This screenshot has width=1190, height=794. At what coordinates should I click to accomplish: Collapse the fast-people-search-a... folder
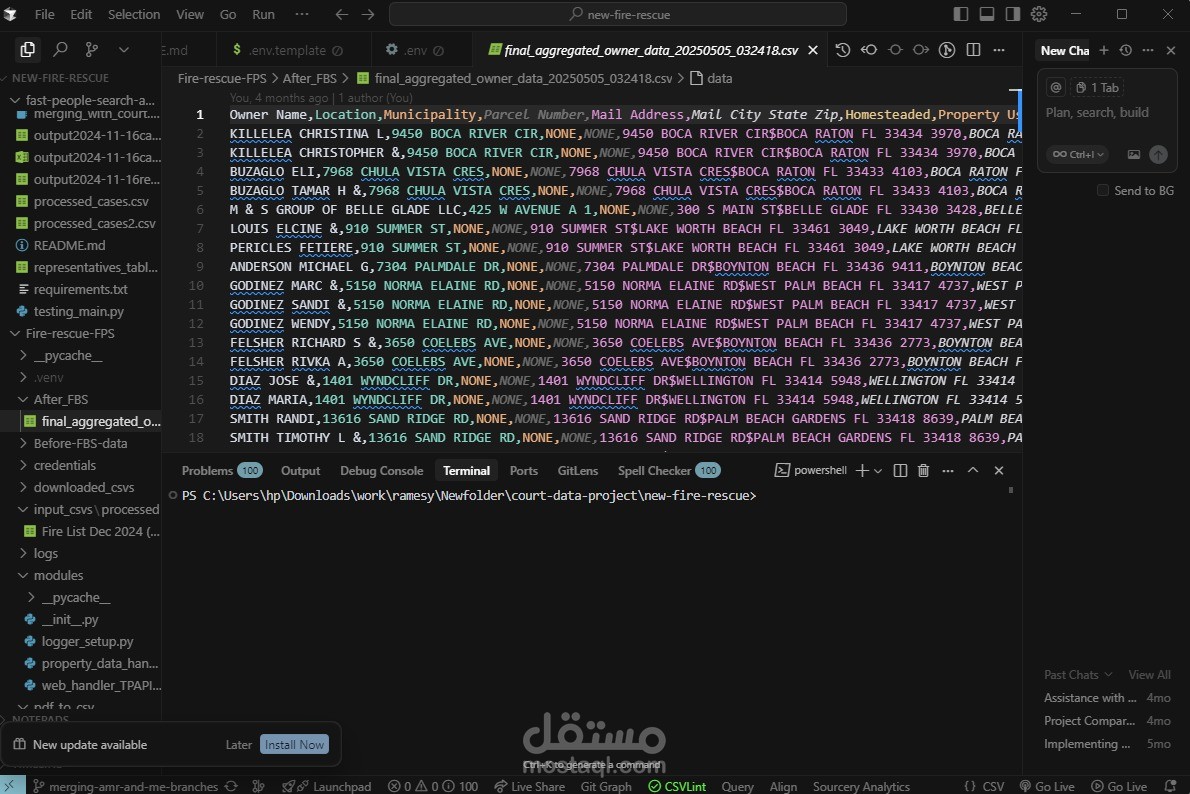click(x=83, y=100)
